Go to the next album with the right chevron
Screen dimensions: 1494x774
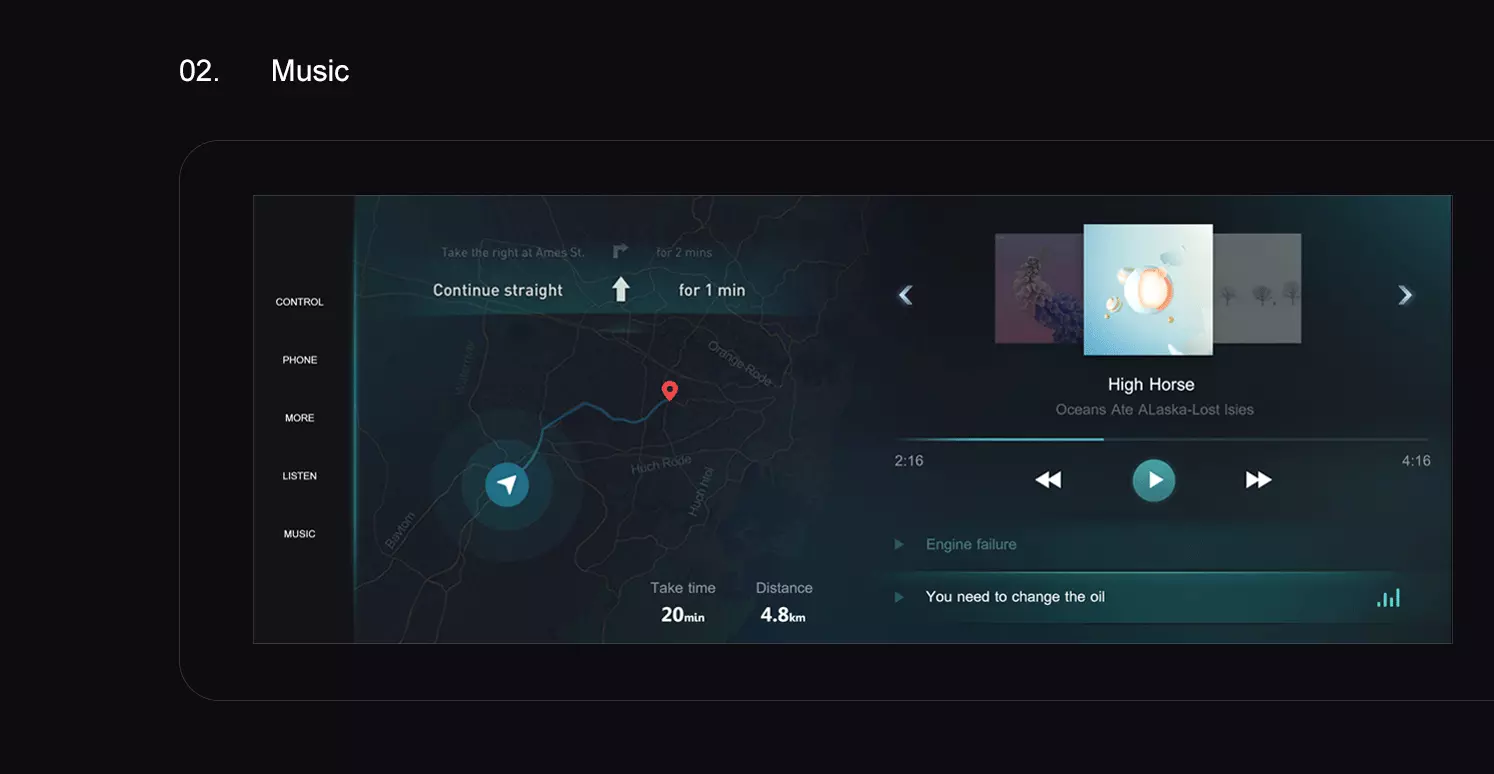(x=1405, y=295)
